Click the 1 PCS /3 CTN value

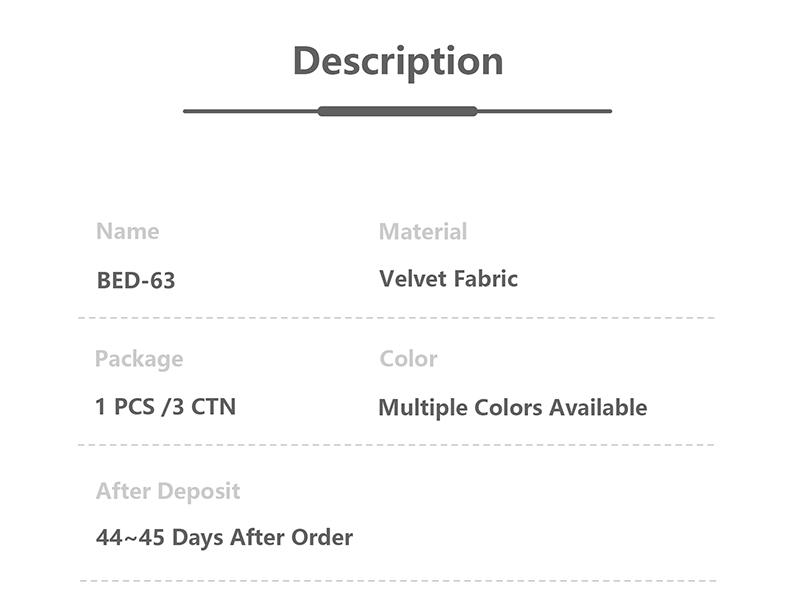(x=166, y=407)
